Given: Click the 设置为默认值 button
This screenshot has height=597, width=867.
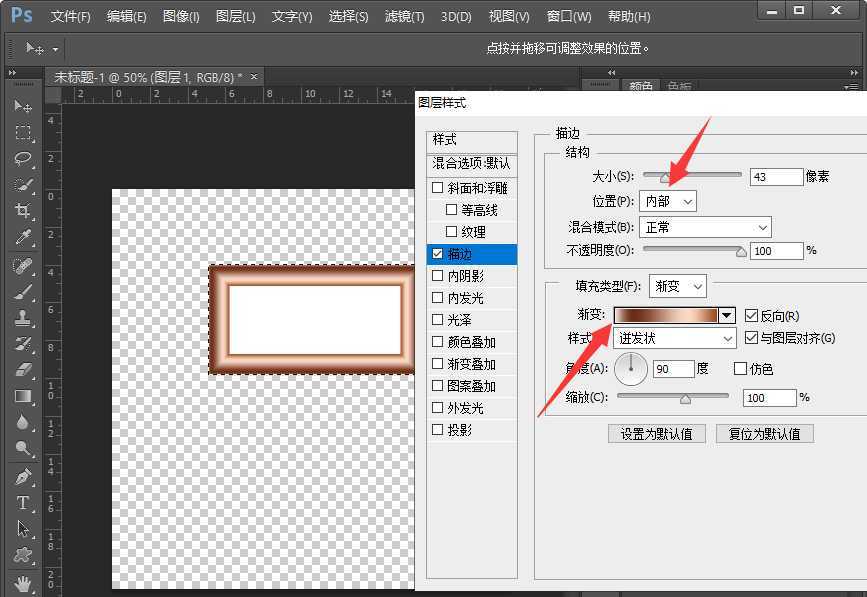Looking at the screenshot, I should 657,433.
